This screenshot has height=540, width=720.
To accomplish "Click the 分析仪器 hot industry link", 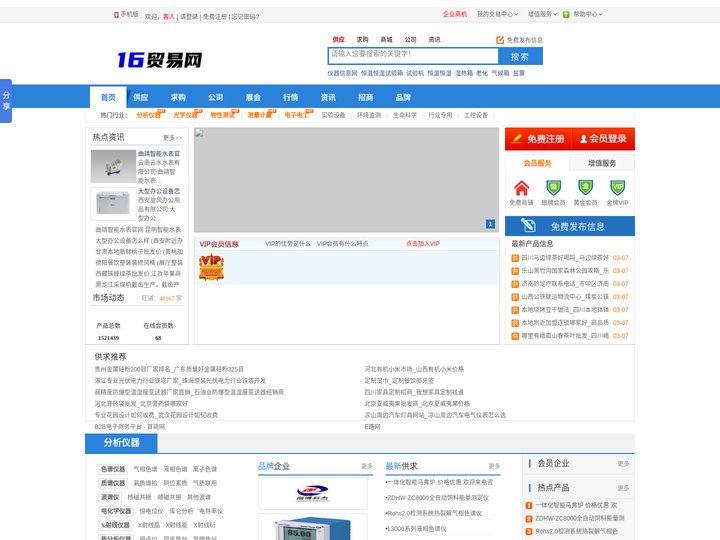I will coord(148,115).
